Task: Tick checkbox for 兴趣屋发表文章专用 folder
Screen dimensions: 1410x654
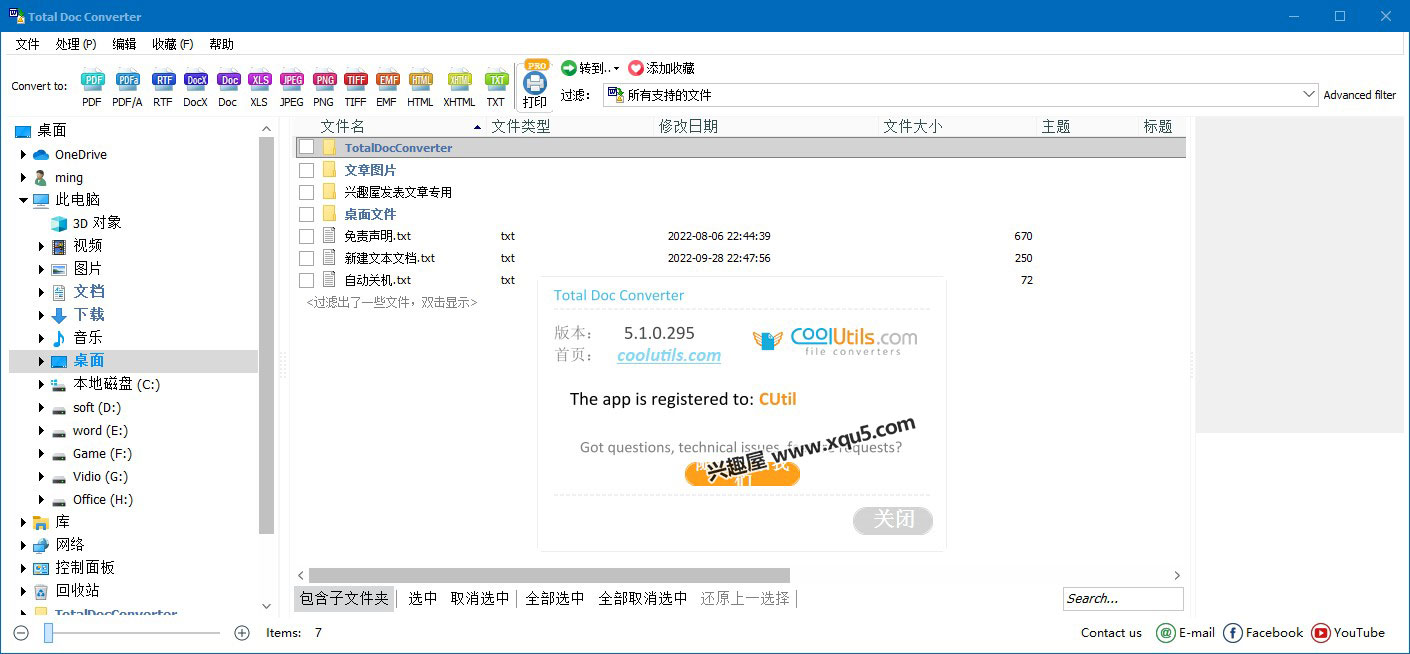Action: click(x=306, y=192)
